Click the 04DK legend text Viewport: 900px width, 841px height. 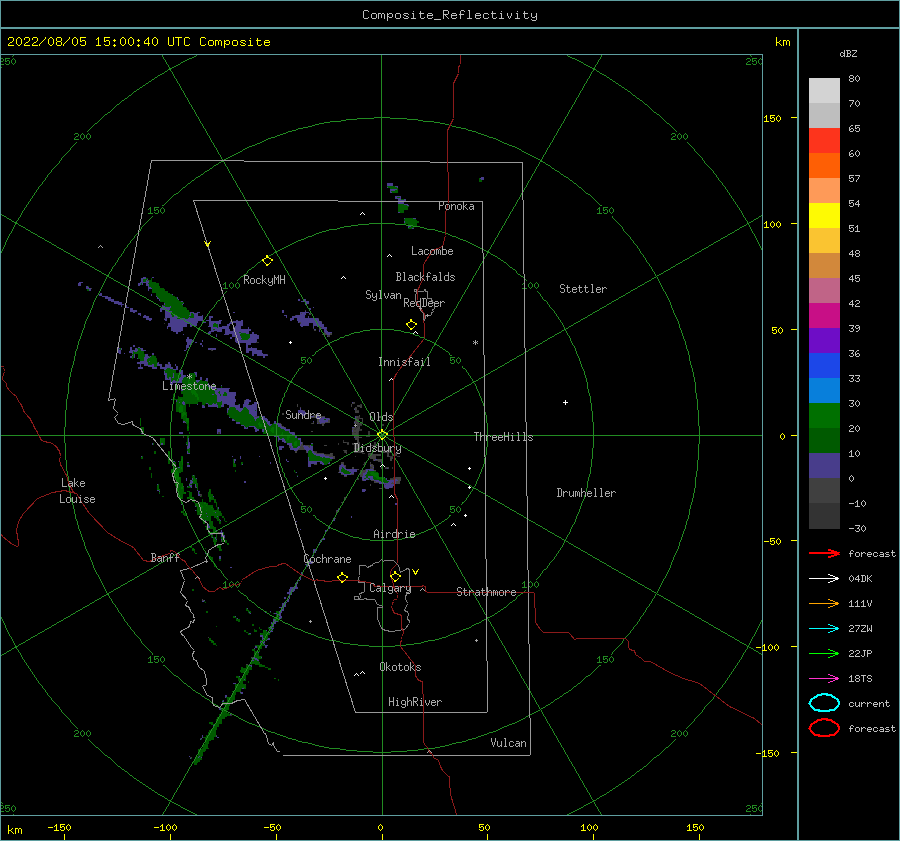[x=860, y=579]
